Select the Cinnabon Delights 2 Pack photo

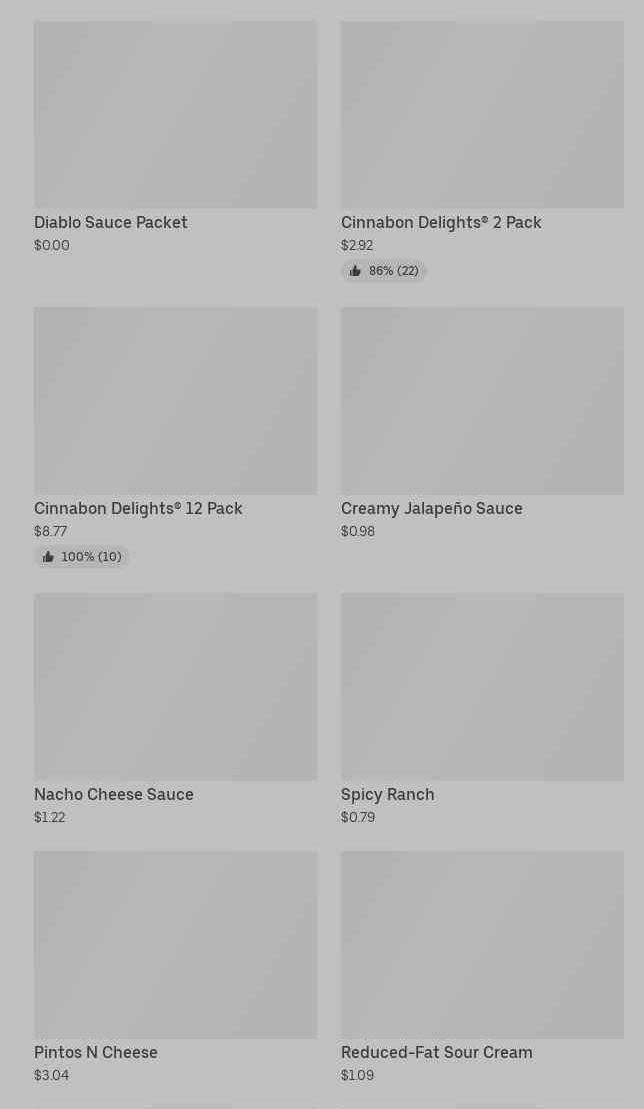click(x=482, y=115)
